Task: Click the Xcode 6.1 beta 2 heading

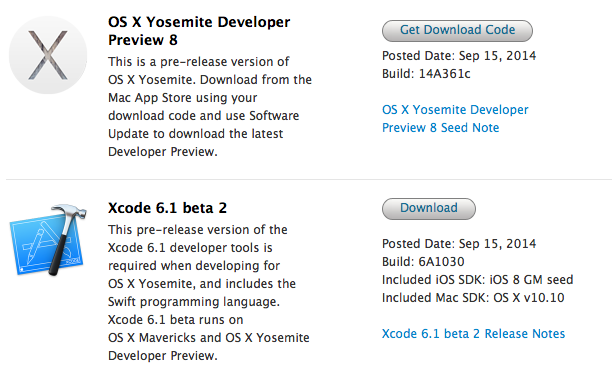Action: (x=167, y=208)
